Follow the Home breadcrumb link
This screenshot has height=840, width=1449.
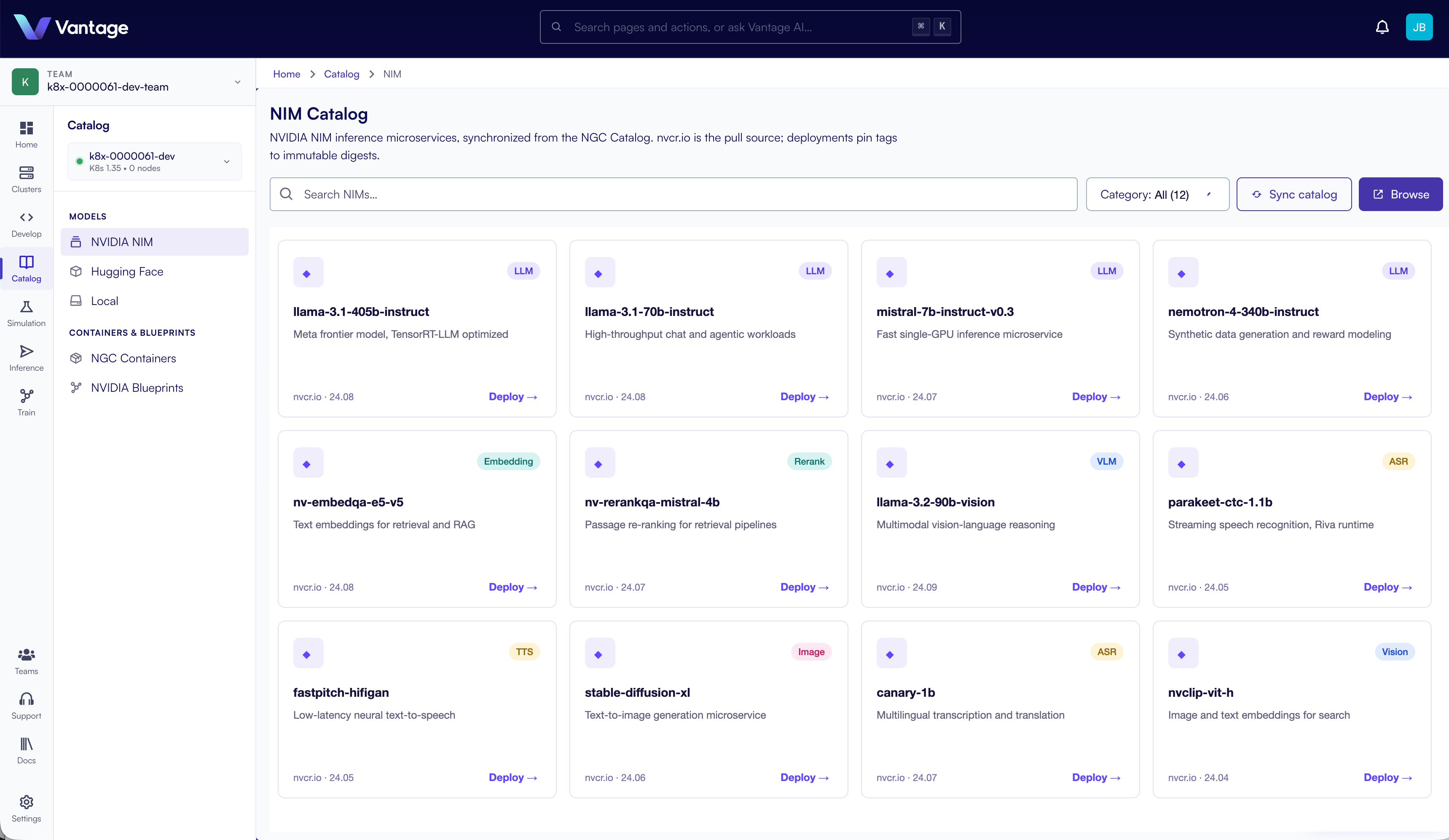(286, 74)
